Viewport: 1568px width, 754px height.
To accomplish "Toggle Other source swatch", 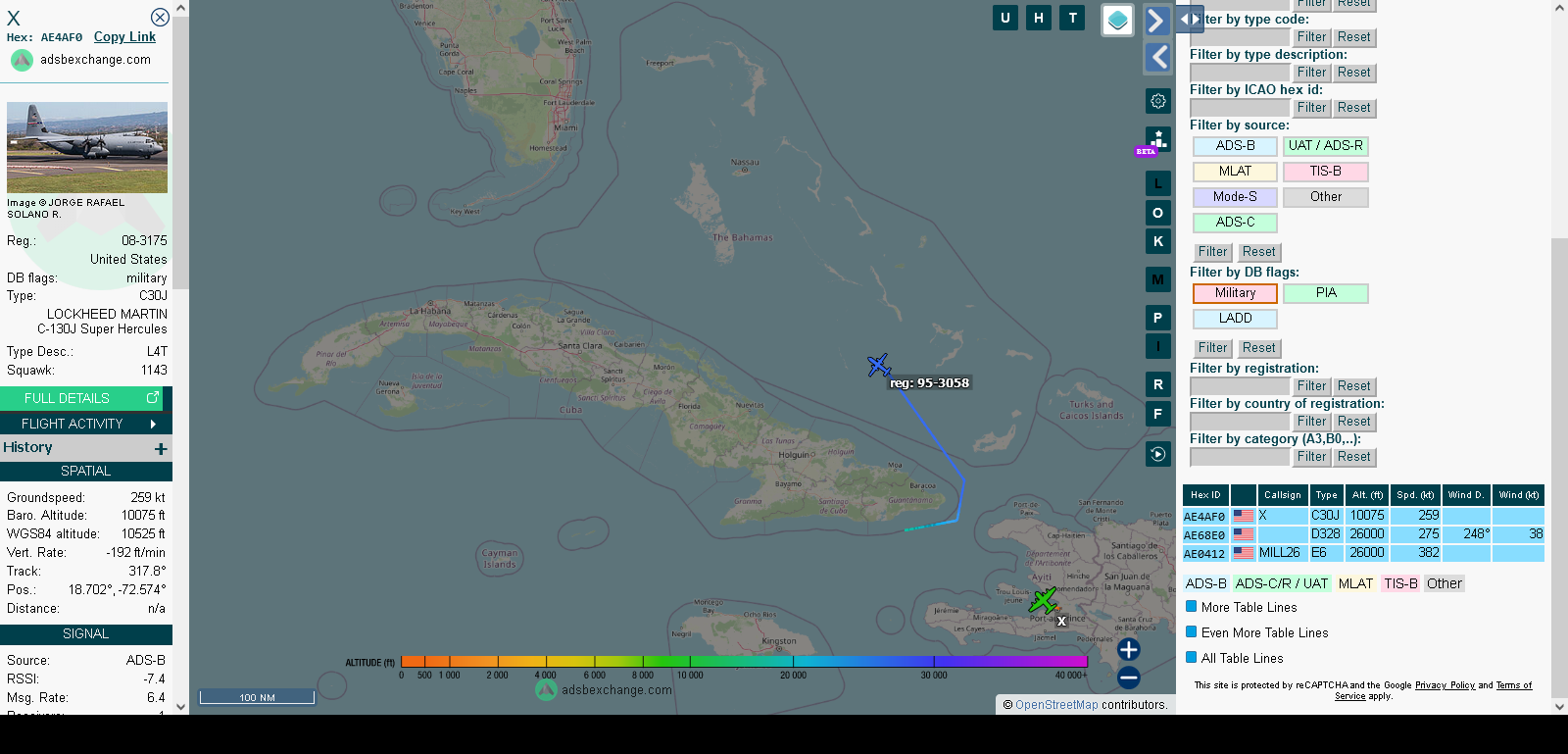I will 1325,197.
